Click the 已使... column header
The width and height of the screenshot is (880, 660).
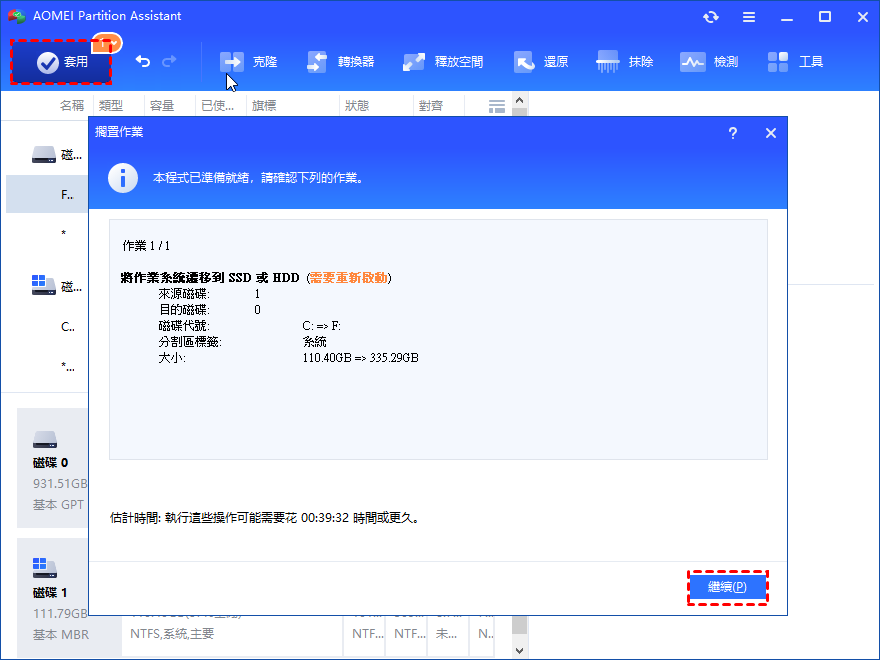click(217, 106)
